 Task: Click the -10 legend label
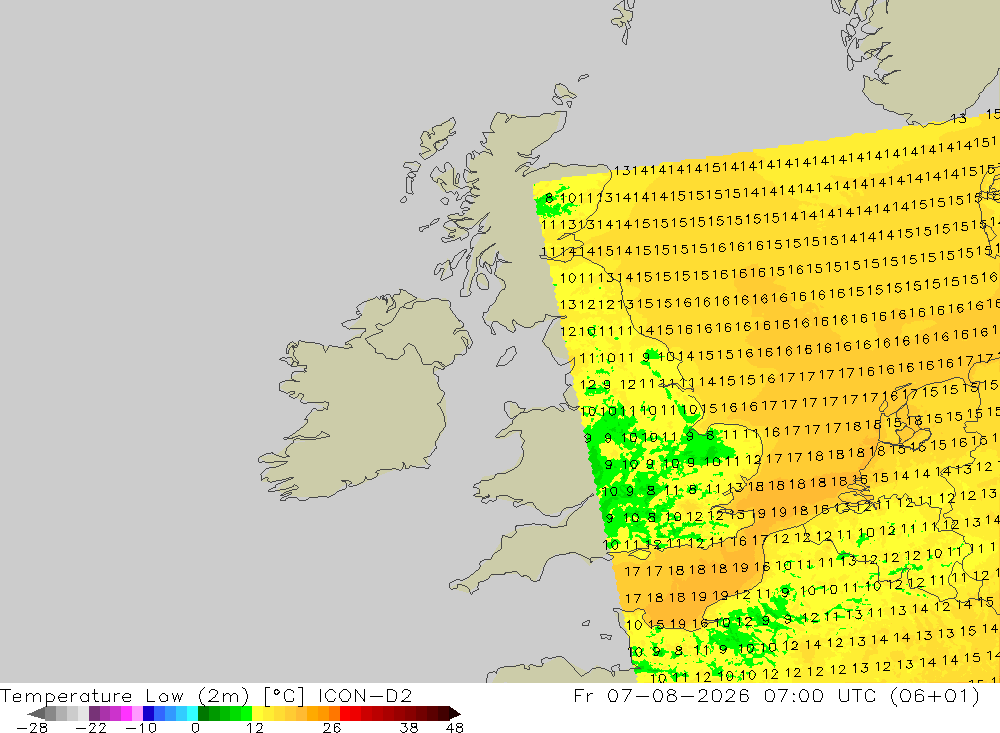click(x=140, y=728)
